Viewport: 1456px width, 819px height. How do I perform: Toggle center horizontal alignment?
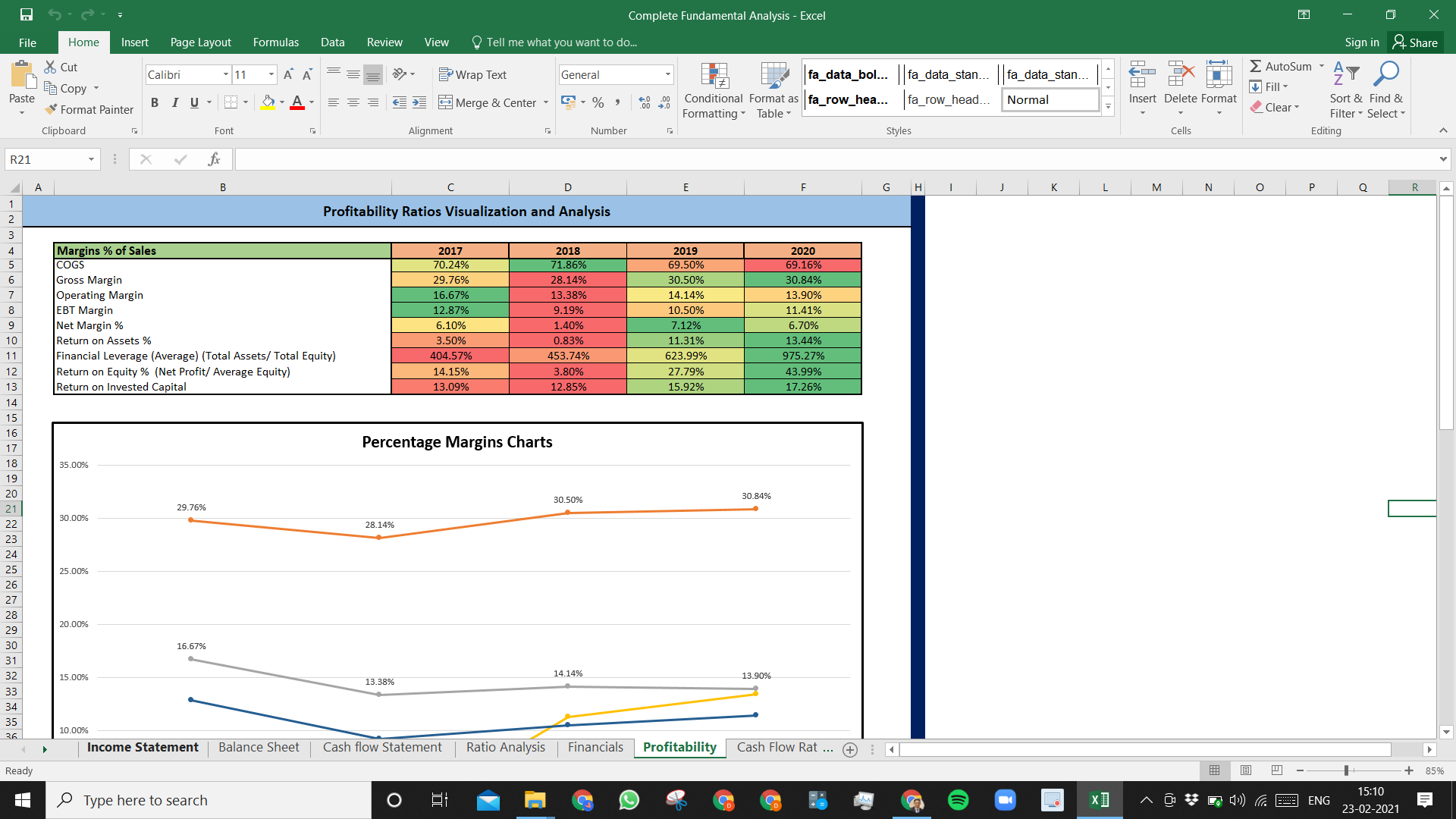(353, 102)
